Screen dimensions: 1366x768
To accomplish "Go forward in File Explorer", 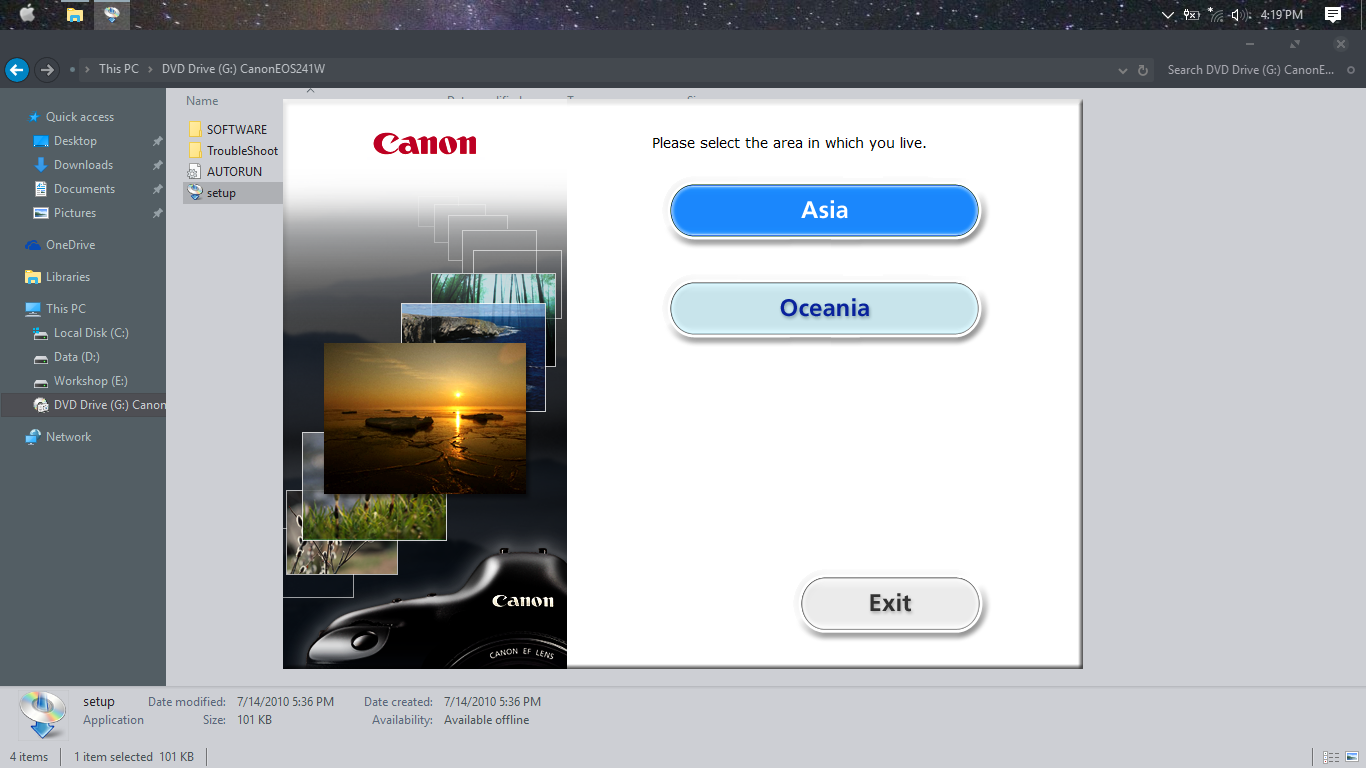I will click(x=46, y=70).
